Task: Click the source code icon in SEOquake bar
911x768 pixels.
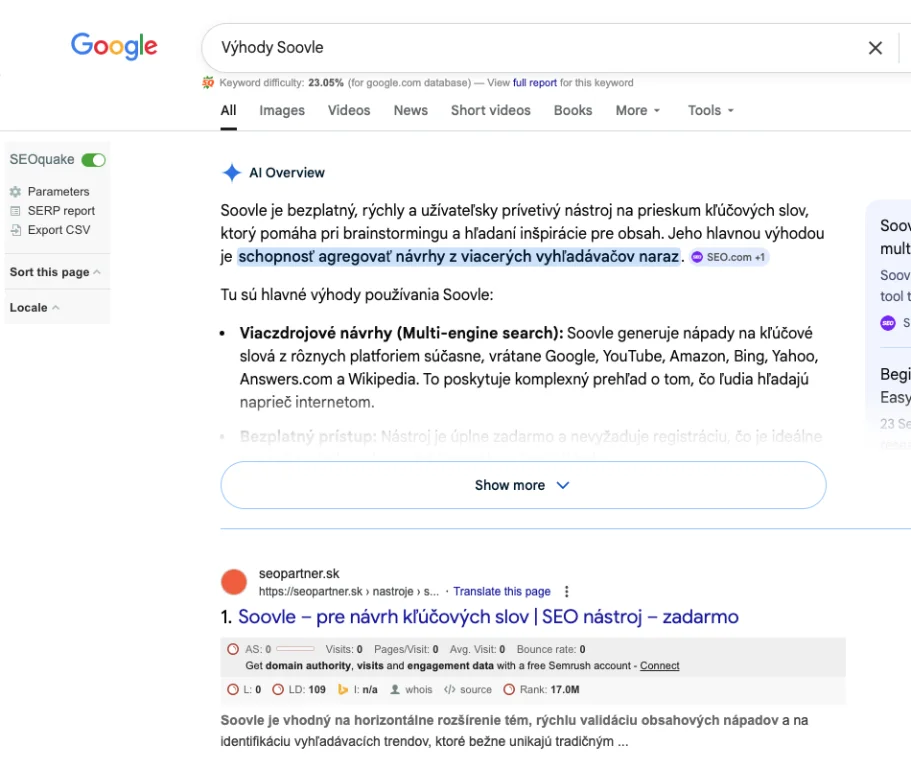Action: click(450, 689)
